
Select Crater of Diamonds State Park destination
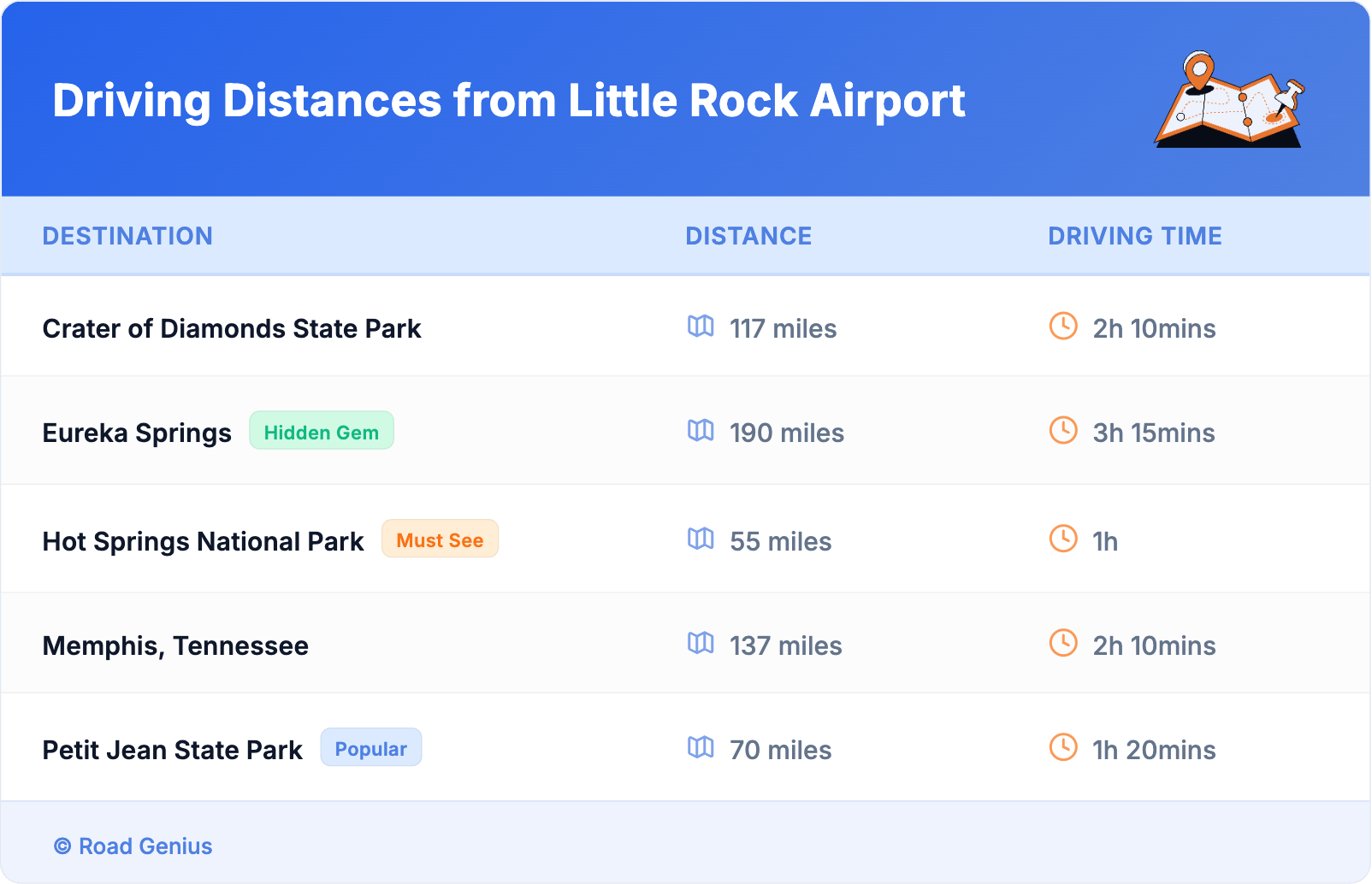pos(232,329)
